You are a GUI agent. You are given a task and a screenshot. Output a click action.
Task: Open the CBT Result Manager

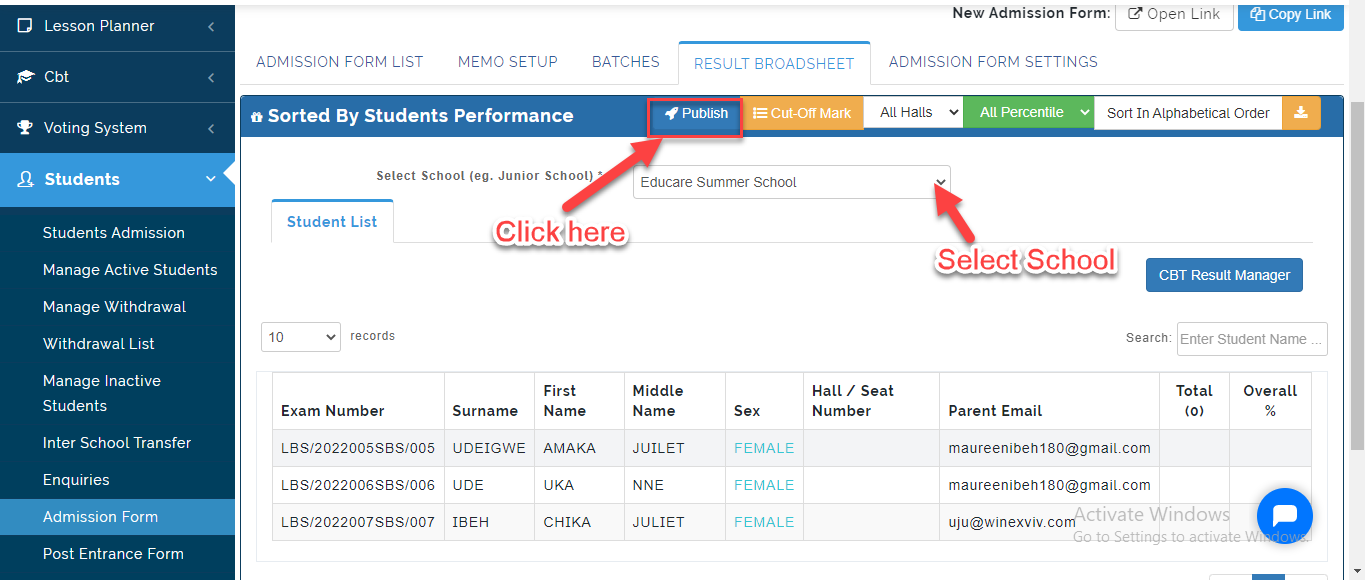(x=1224, y=275)
